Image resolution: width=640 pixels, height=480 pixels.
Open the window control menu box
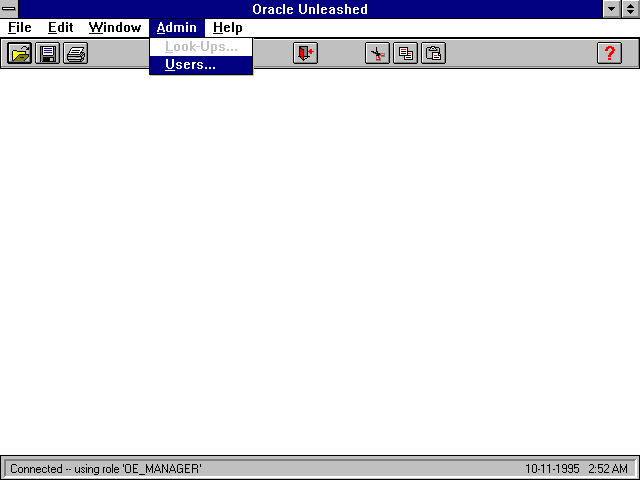click(9, 9)
